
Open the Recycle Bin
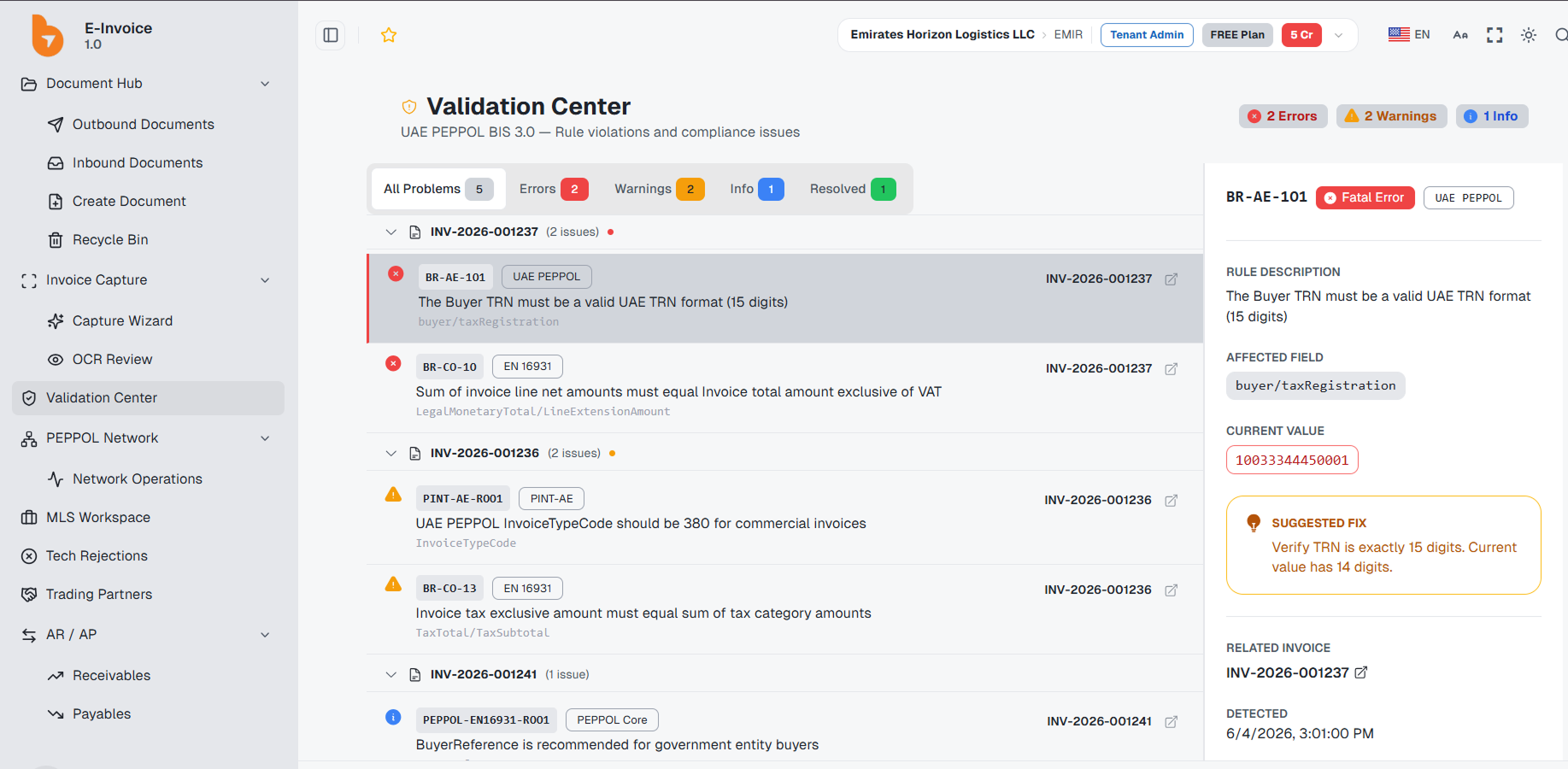click(x=110, y=240)
